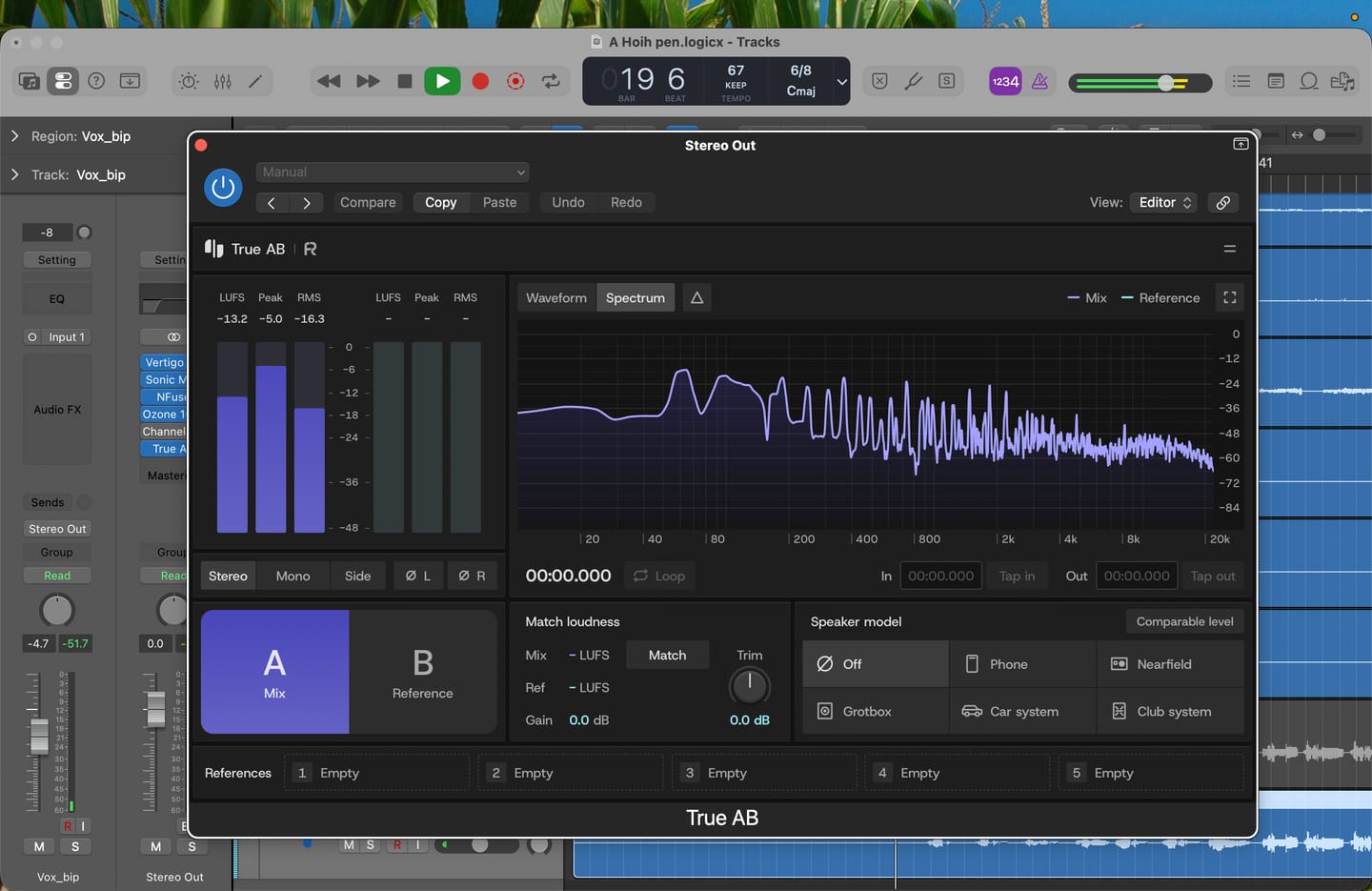
Task: Toggle the Inspector button in the toolbar
Action: click(x=63, y=81)
